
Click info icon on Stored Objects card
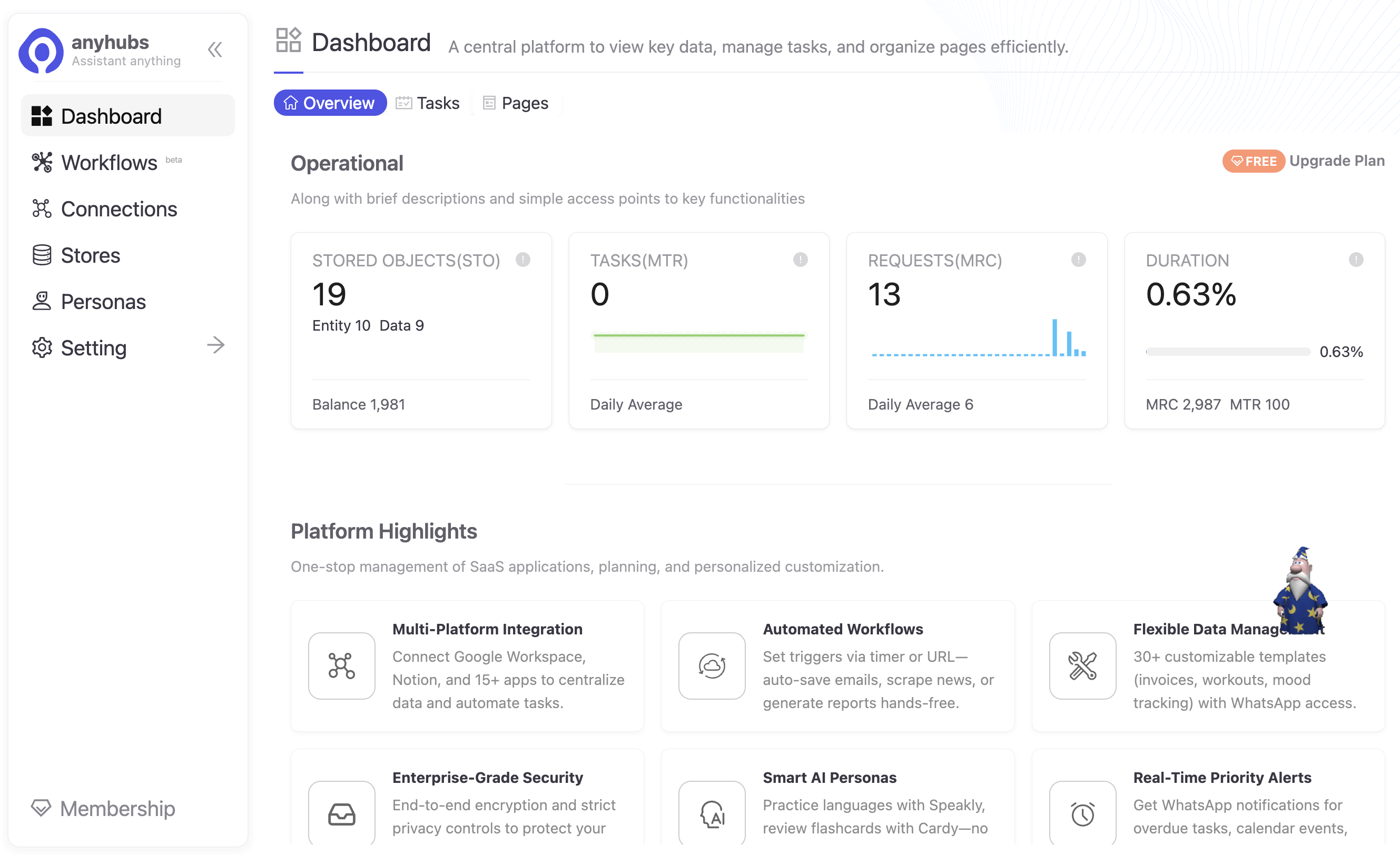coord(522,260)
